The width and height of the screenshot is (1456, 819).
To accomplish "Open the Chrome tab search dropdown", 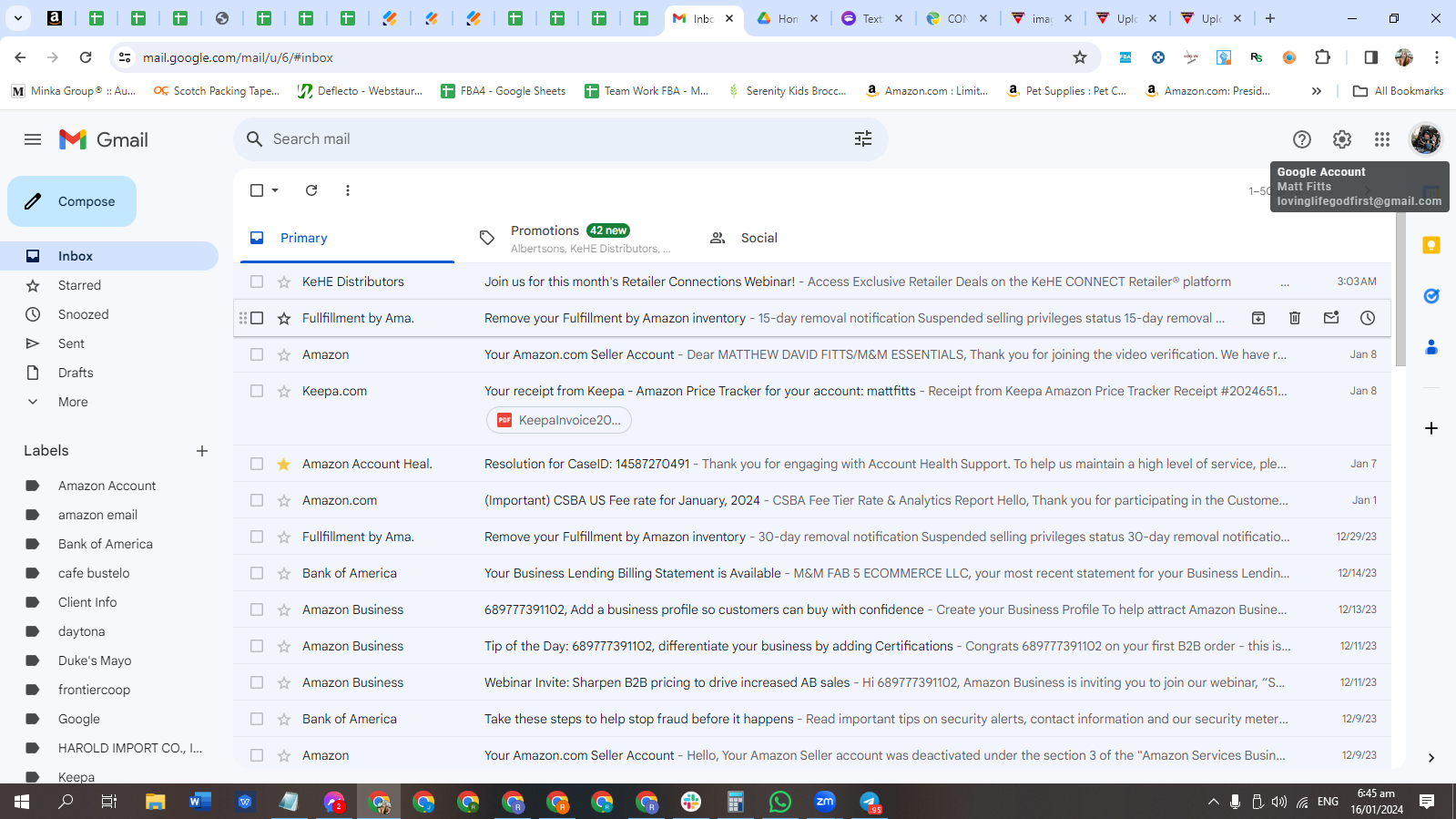I will click(x=18, y=18).
